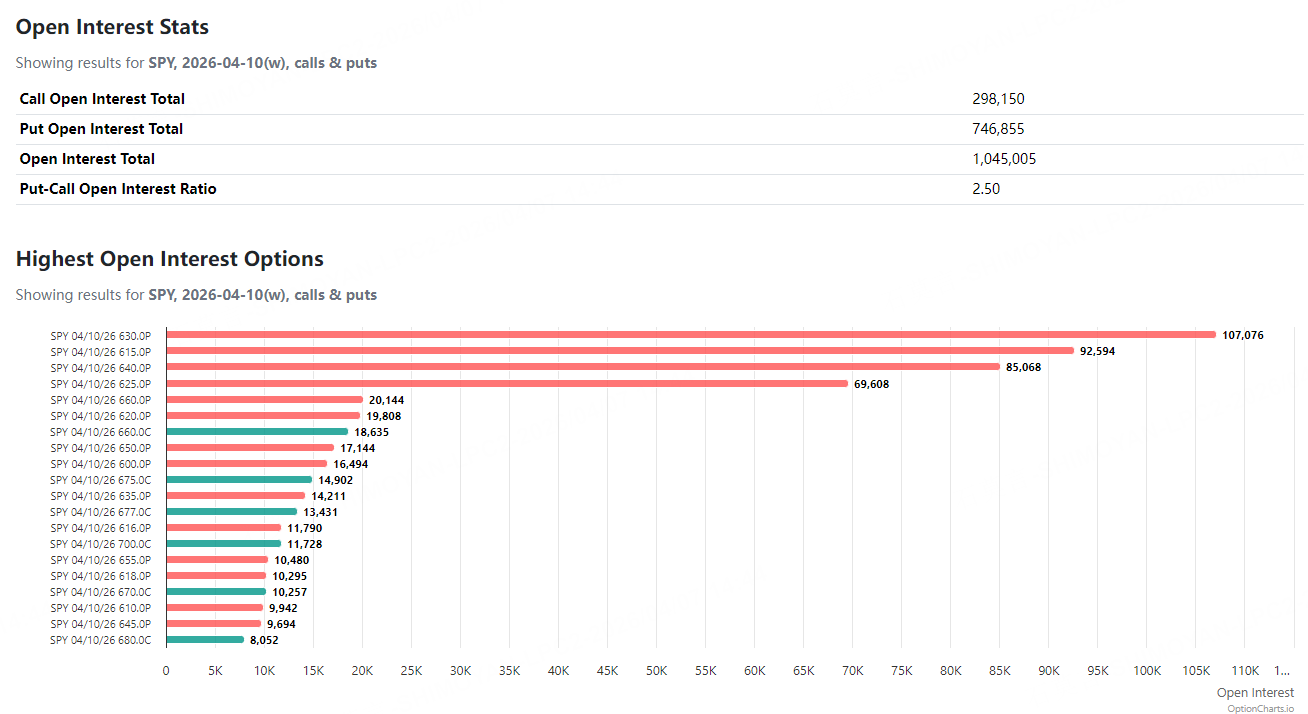Click the Open Interest Stats heading
Viewport: 1308px width, 714px height.
[x=112, y=27]
